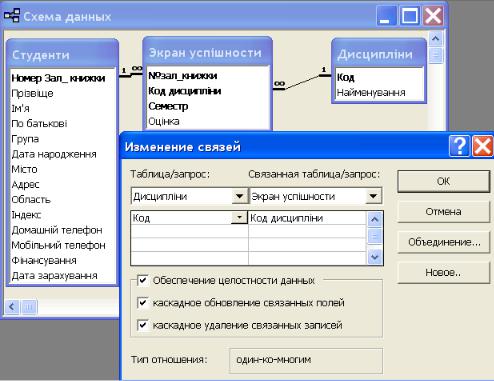Click the field grid scroll down arrow

(375, 257)
